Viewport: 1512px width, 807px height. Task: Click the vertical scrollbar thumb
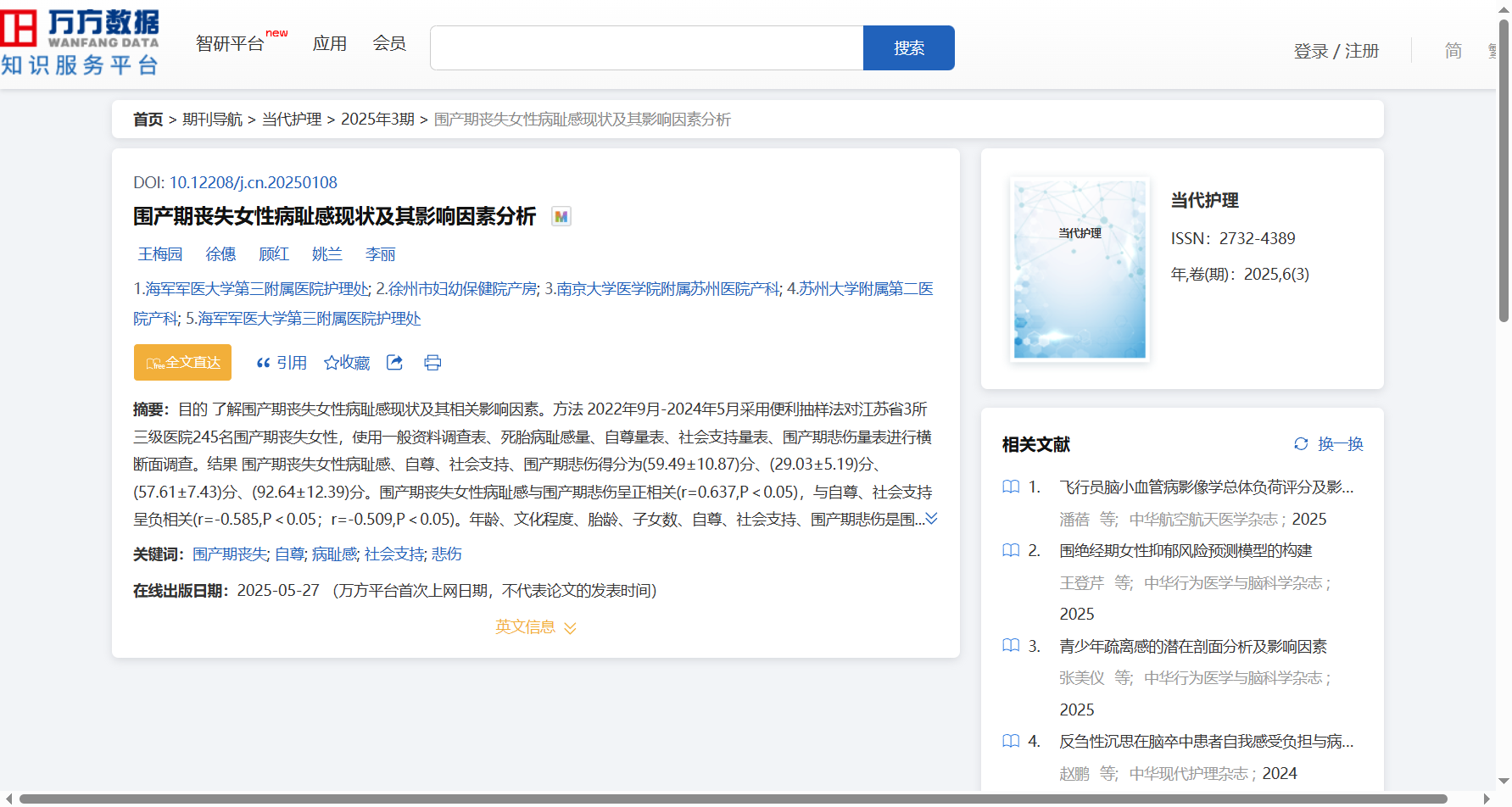click(1504, 170)
